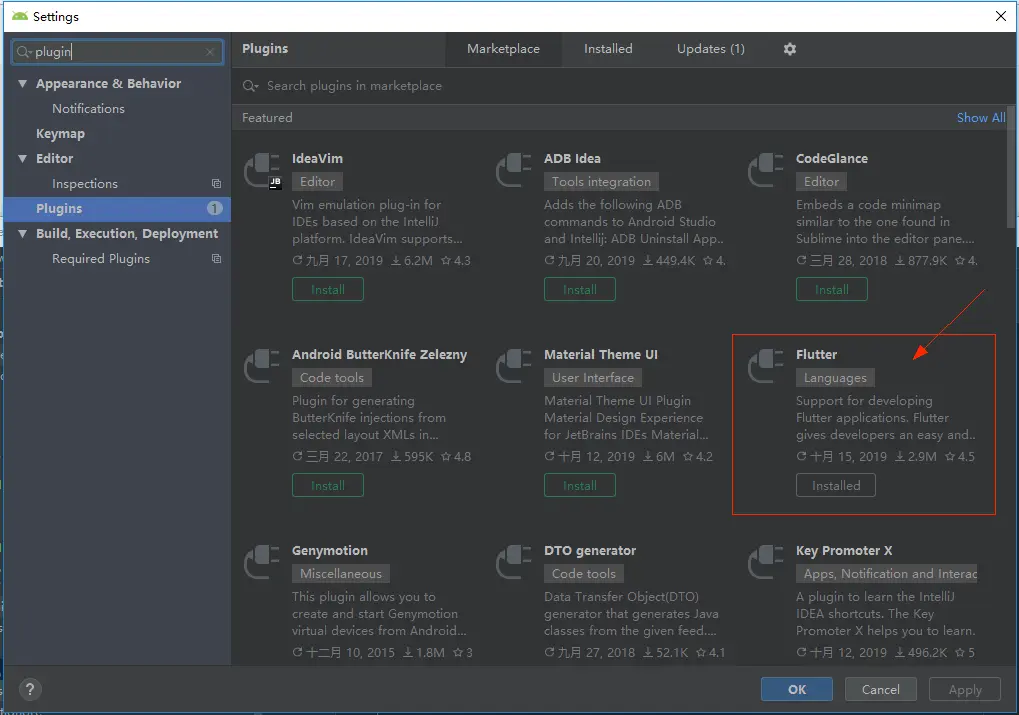Collapse the Editor tree section
The height and width of the screenshot is (715, 1019).
click(23, 159)
